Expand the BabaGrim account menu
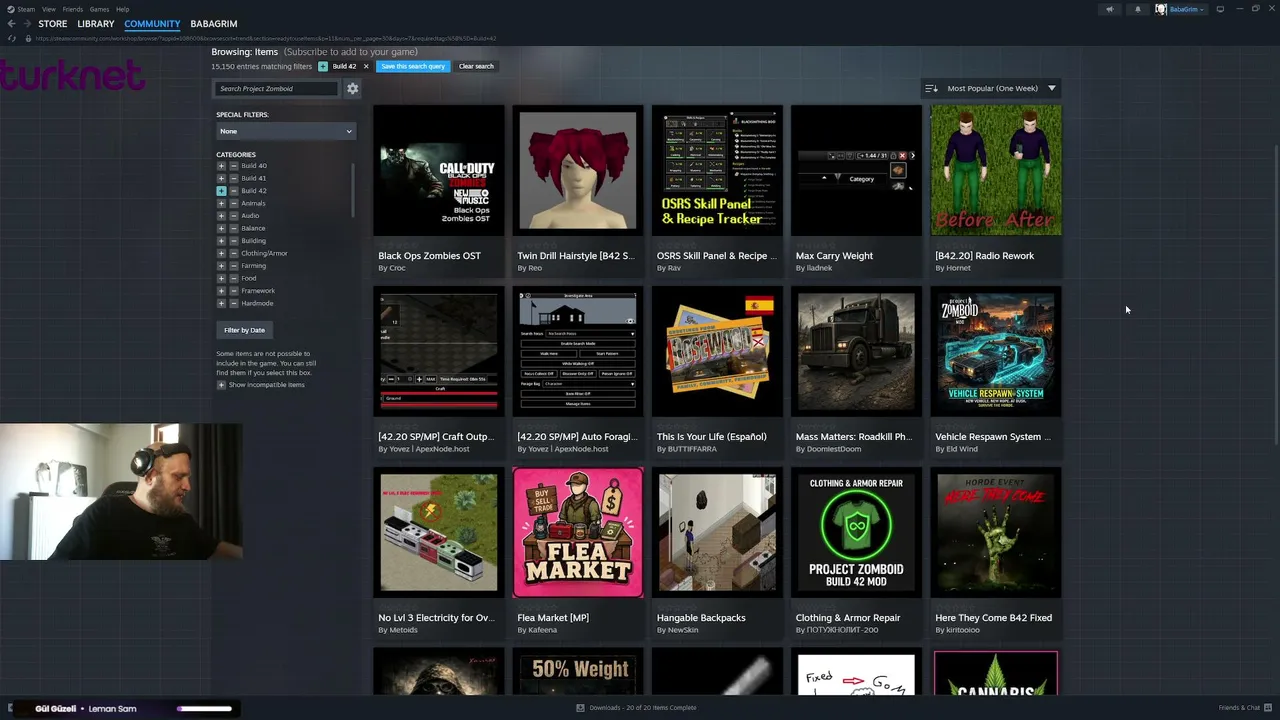The width and height of the screenshot is (1280, 720). pos(1187,9)
